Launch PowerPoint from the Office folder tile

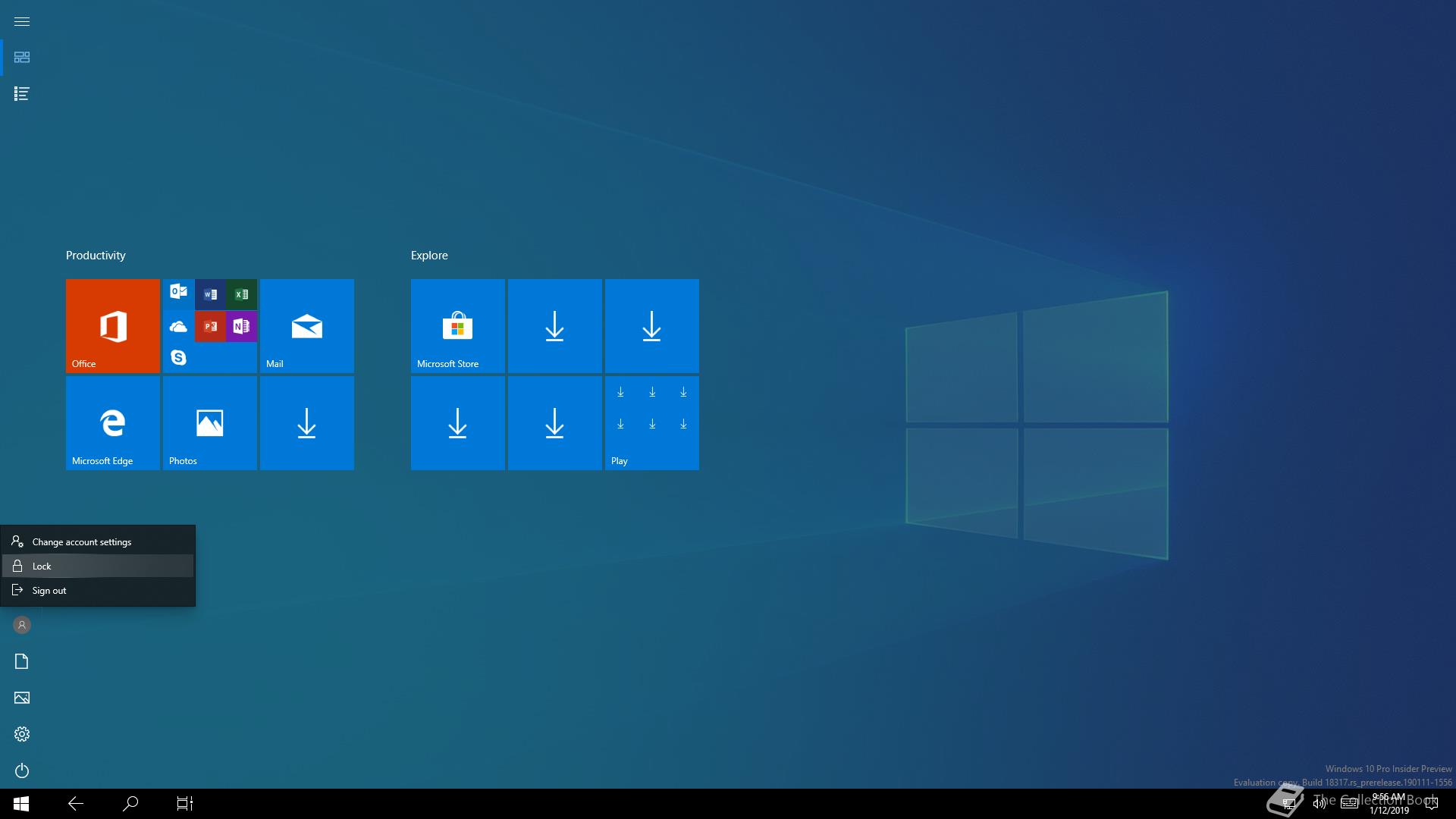[210, 327]
